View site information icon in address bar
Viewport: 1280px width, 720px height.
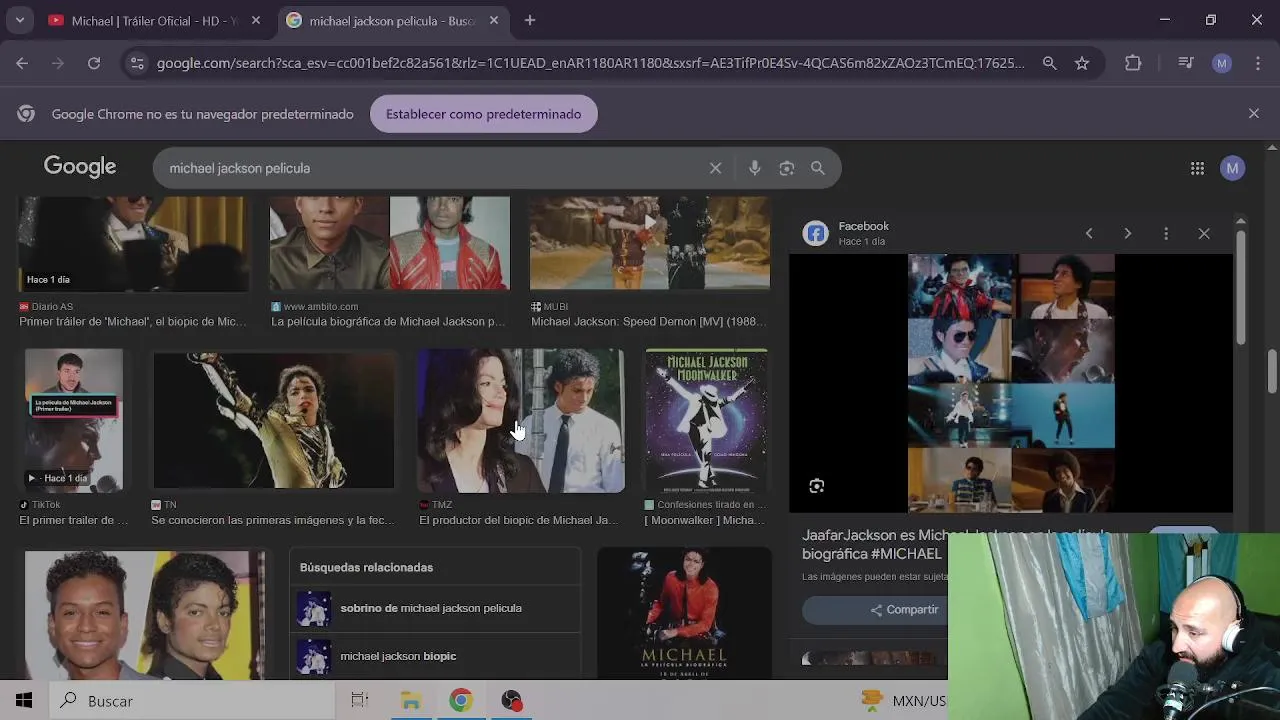click(137, 63)
